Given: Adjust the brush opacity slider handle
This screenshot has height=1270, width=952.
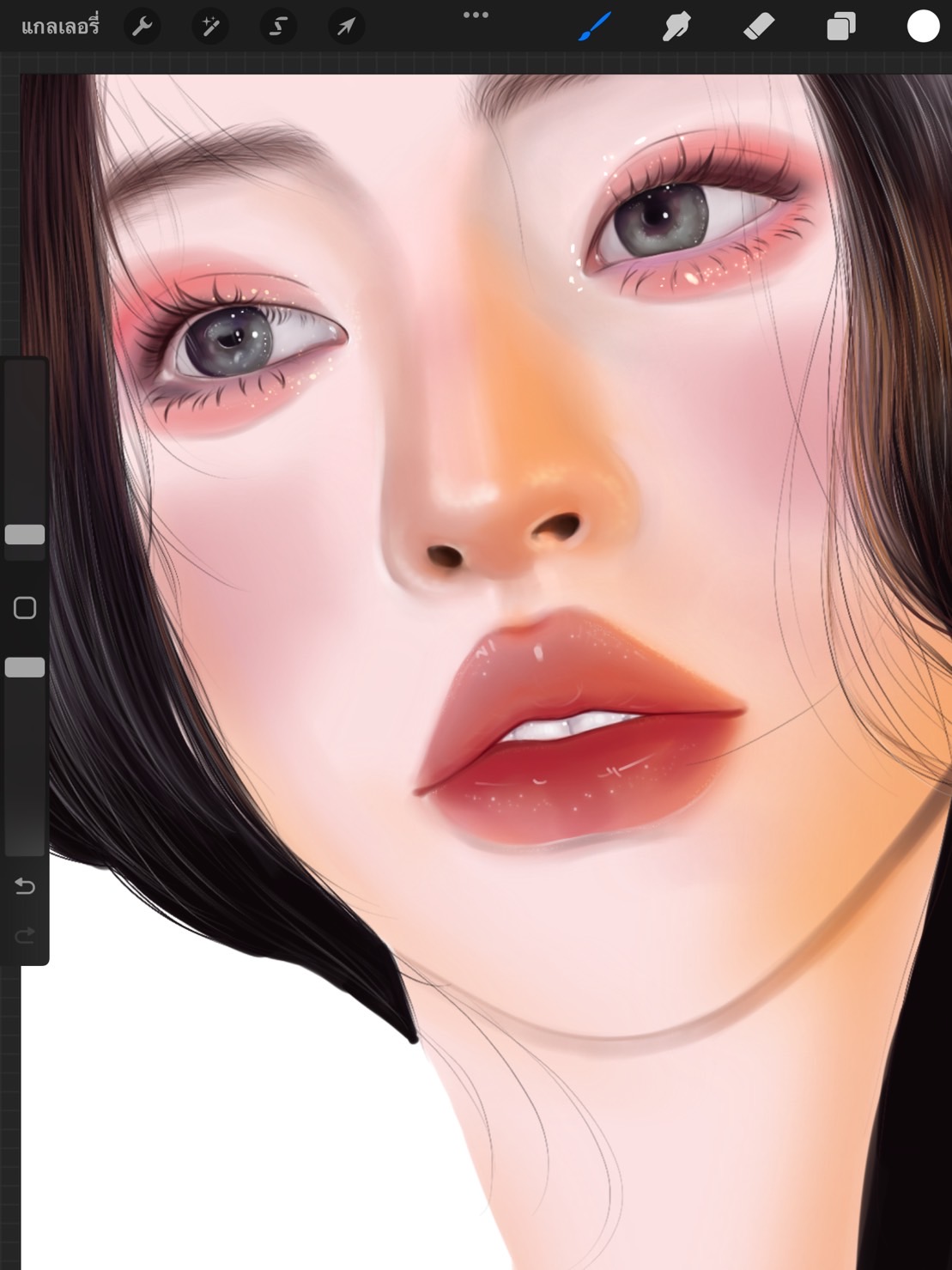Looking at the screenshot, I should click(x=25, y=667).
